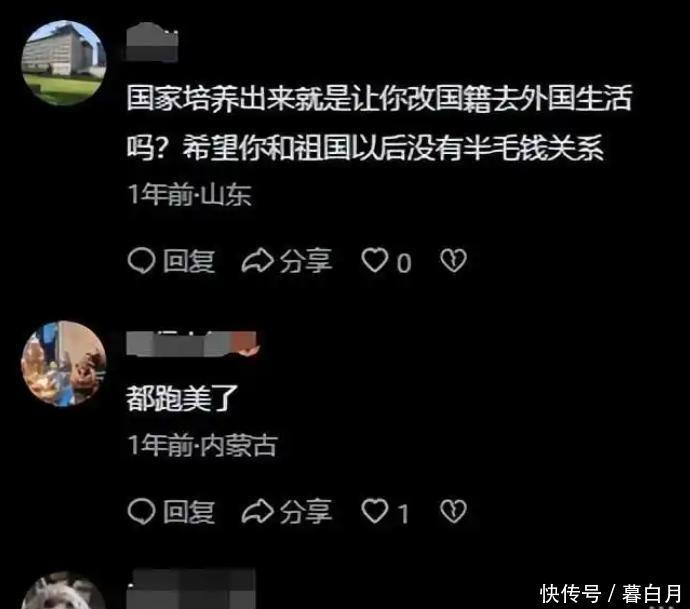Tap 回复 text under 内蒙古 comment

(189, 512)
